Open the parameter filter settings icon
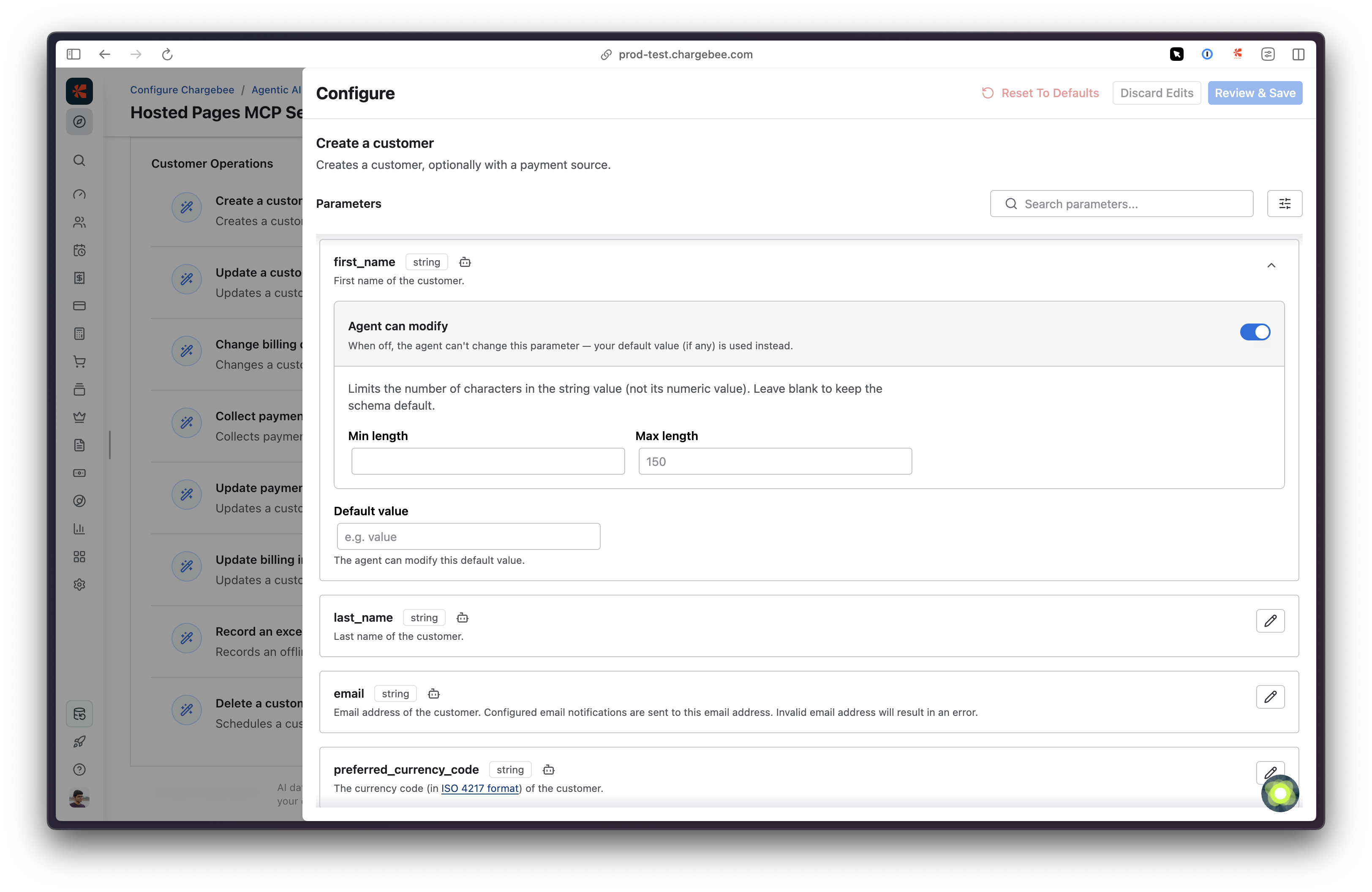1372x892 pixels. [x=1285, y=204]
